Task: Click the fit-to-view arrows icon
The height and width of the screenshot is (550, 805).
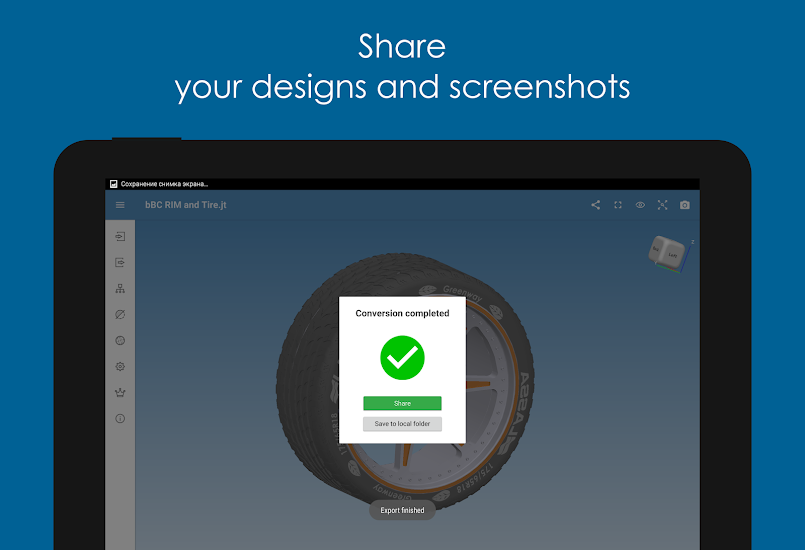Action: (662, 205)
